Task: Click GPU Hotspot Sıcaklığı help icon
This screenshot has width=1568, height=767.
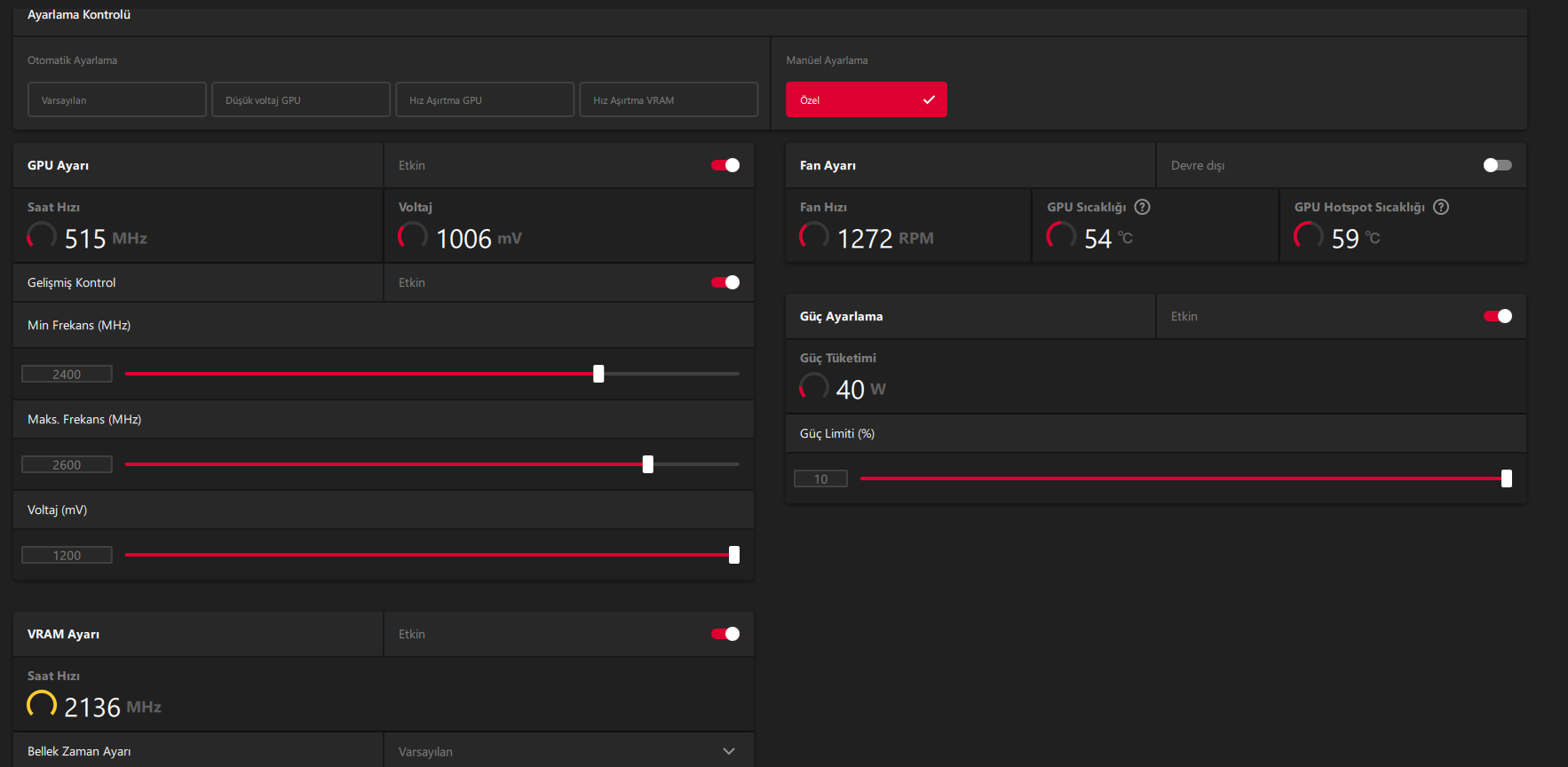Action: (1441, 207)
